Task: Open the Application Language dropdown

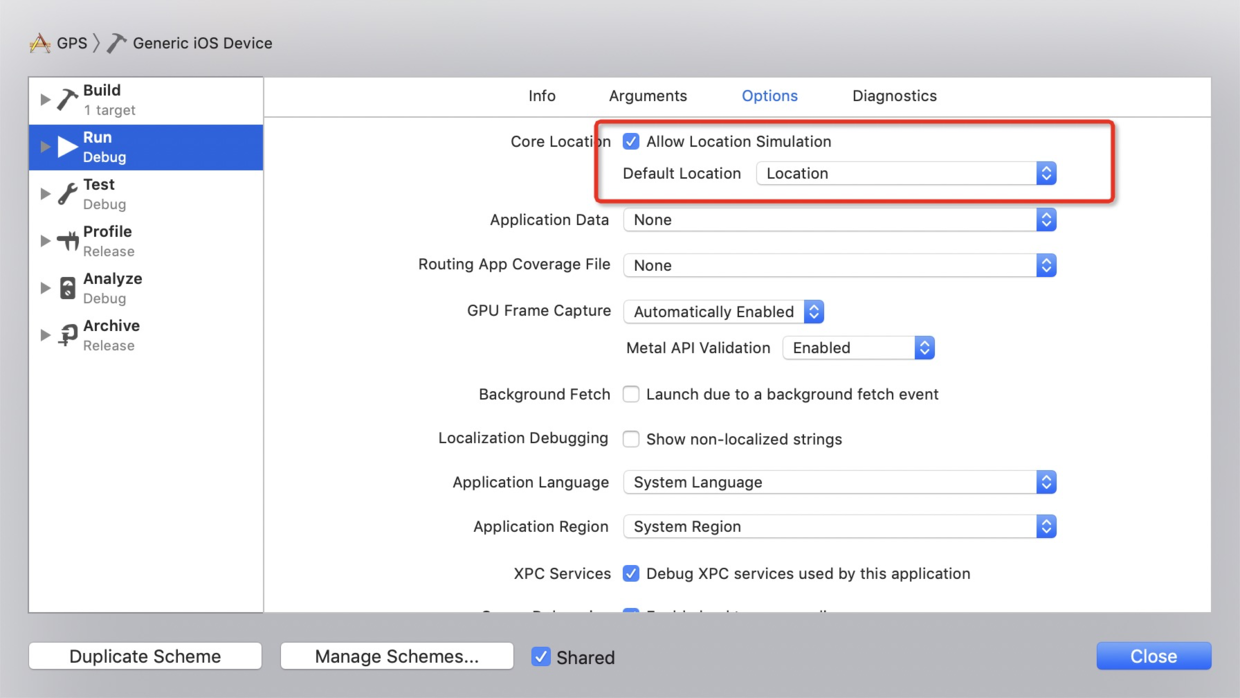Action: click(x=840, y=482)
